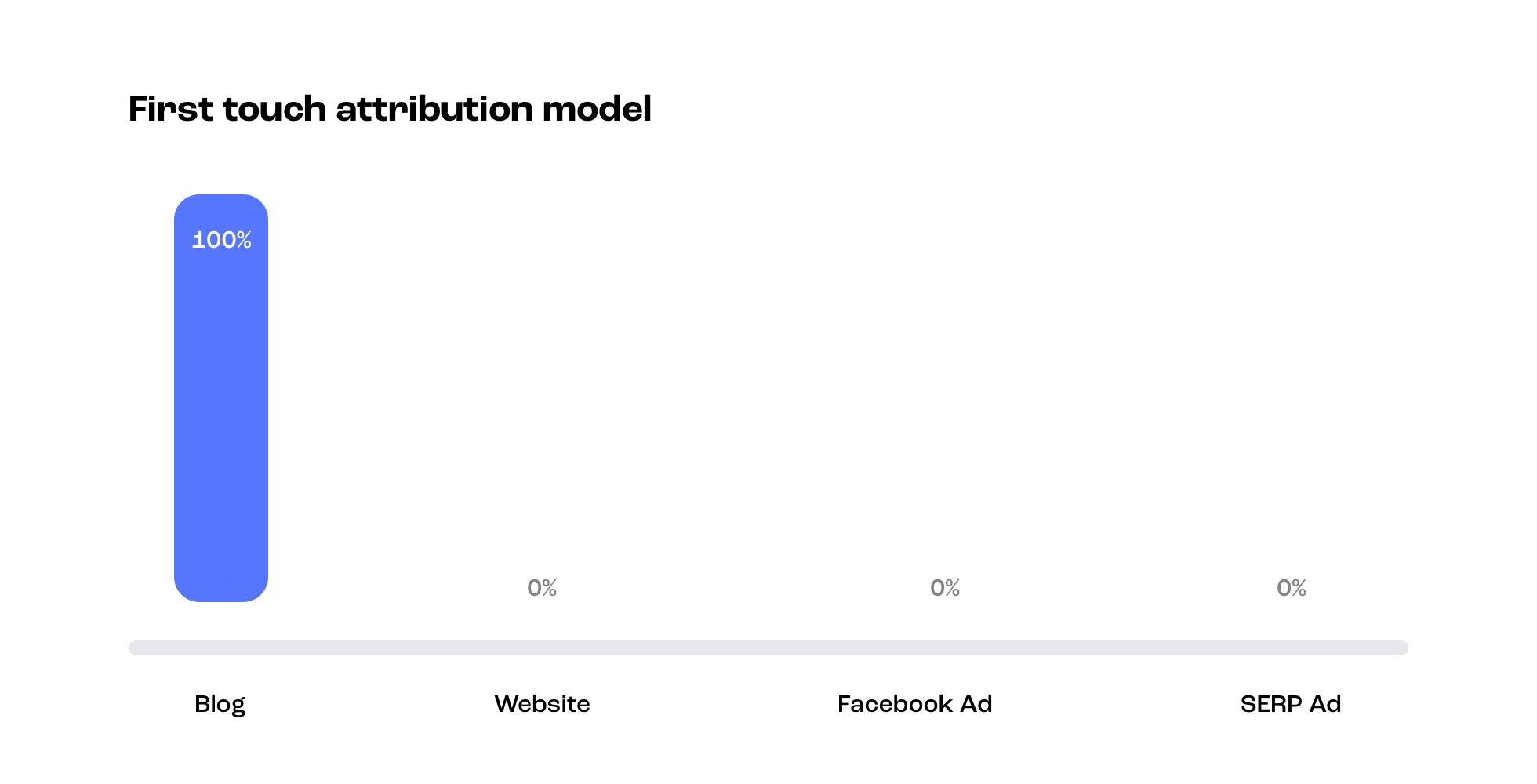Click the word 'First' in the title

[x=171, y=109]
